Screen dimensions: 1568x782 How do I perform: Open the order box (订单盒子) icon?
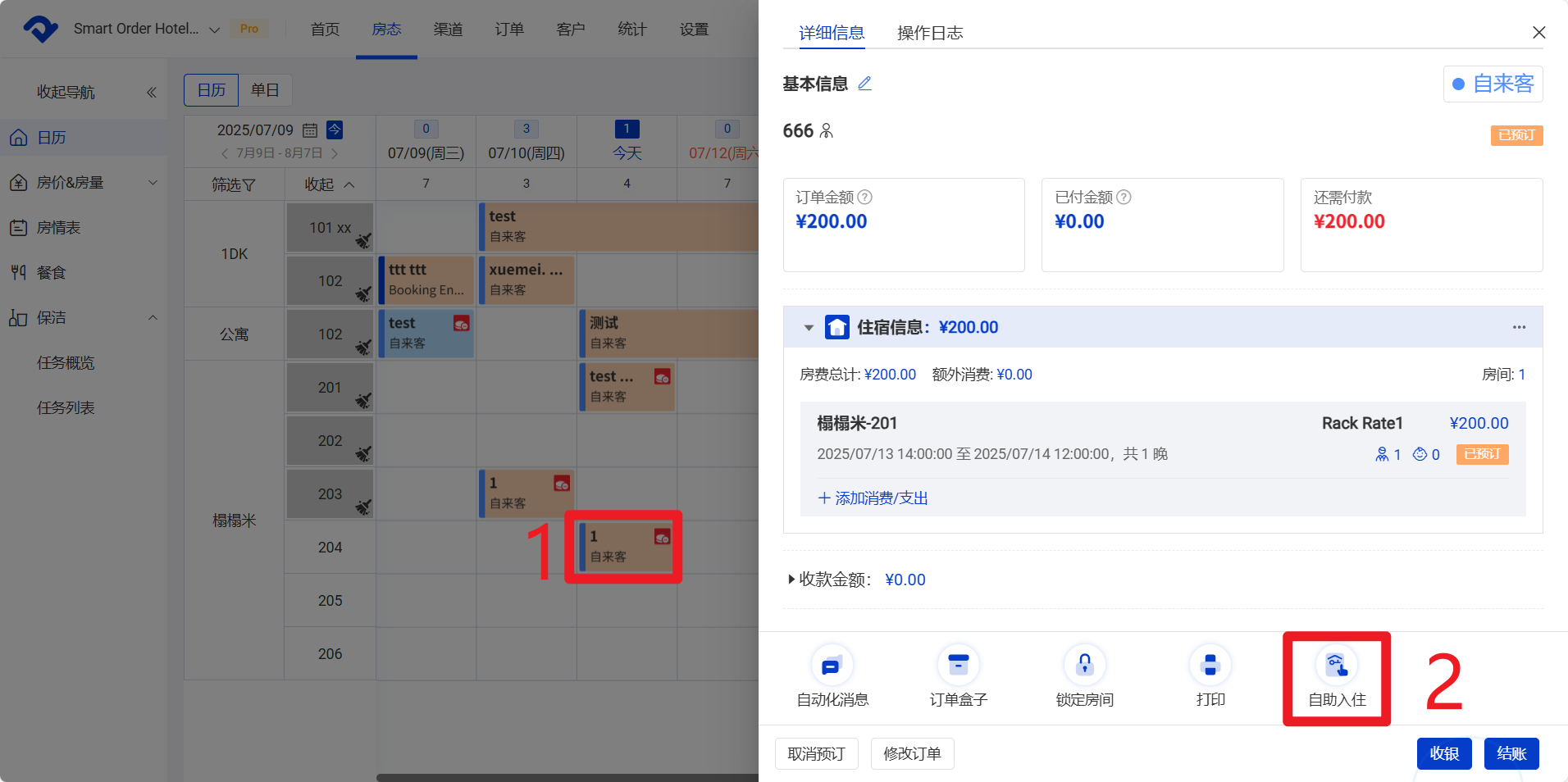(x=958, y=666)
